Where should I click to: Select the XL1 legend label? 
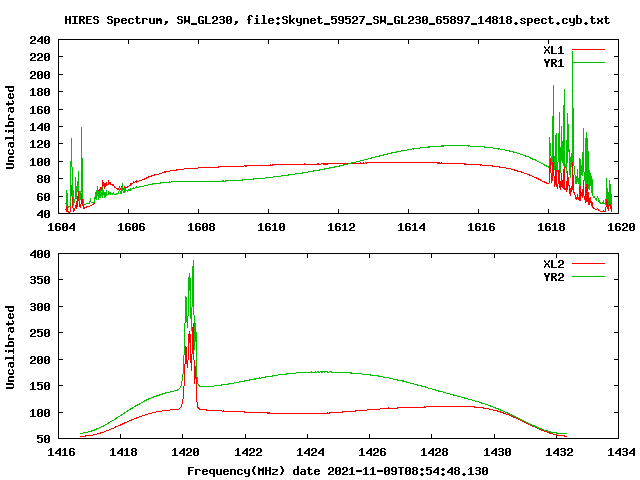tap(553, 50)
